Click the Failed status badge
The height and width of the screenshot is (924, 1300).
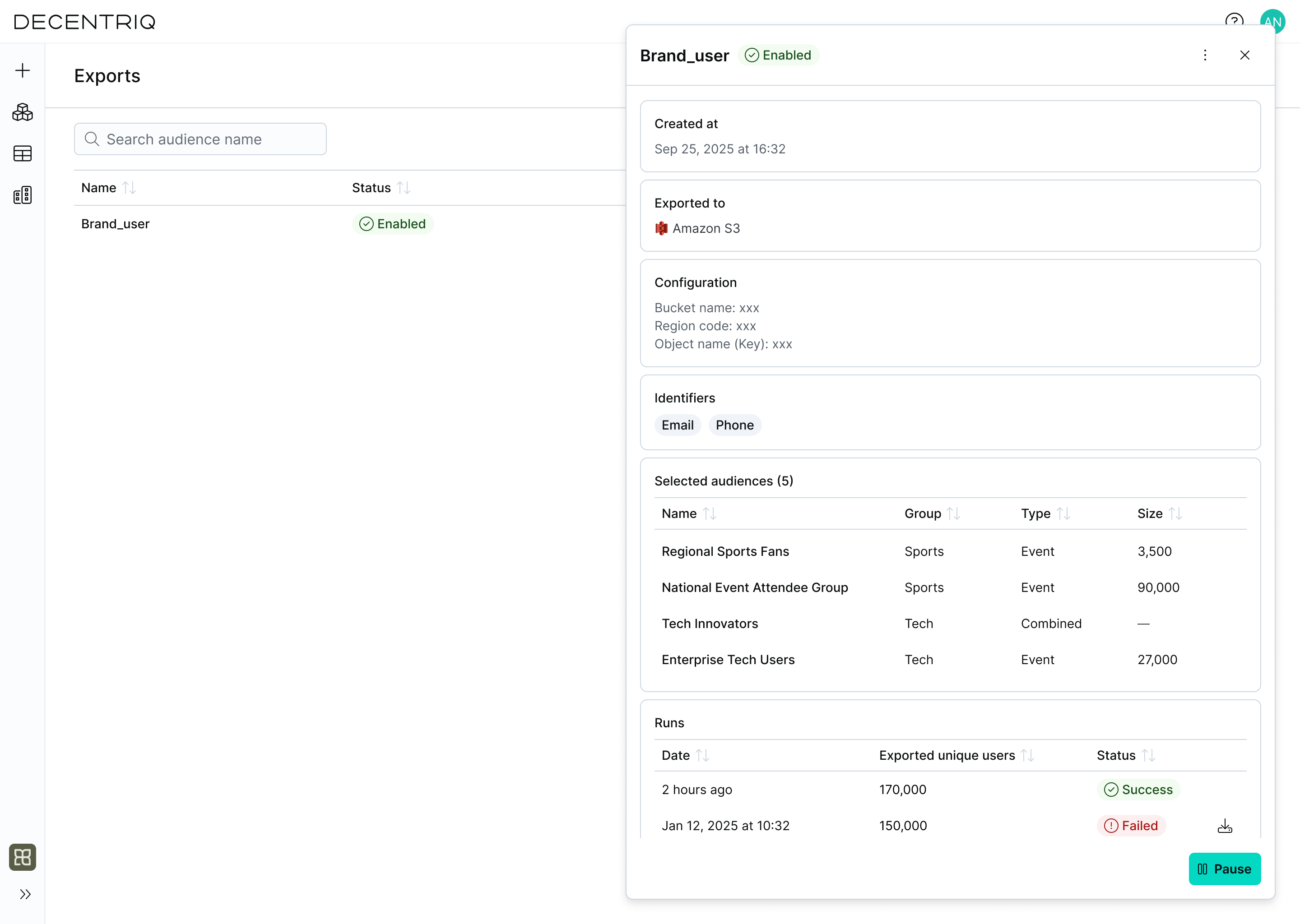1132,826
